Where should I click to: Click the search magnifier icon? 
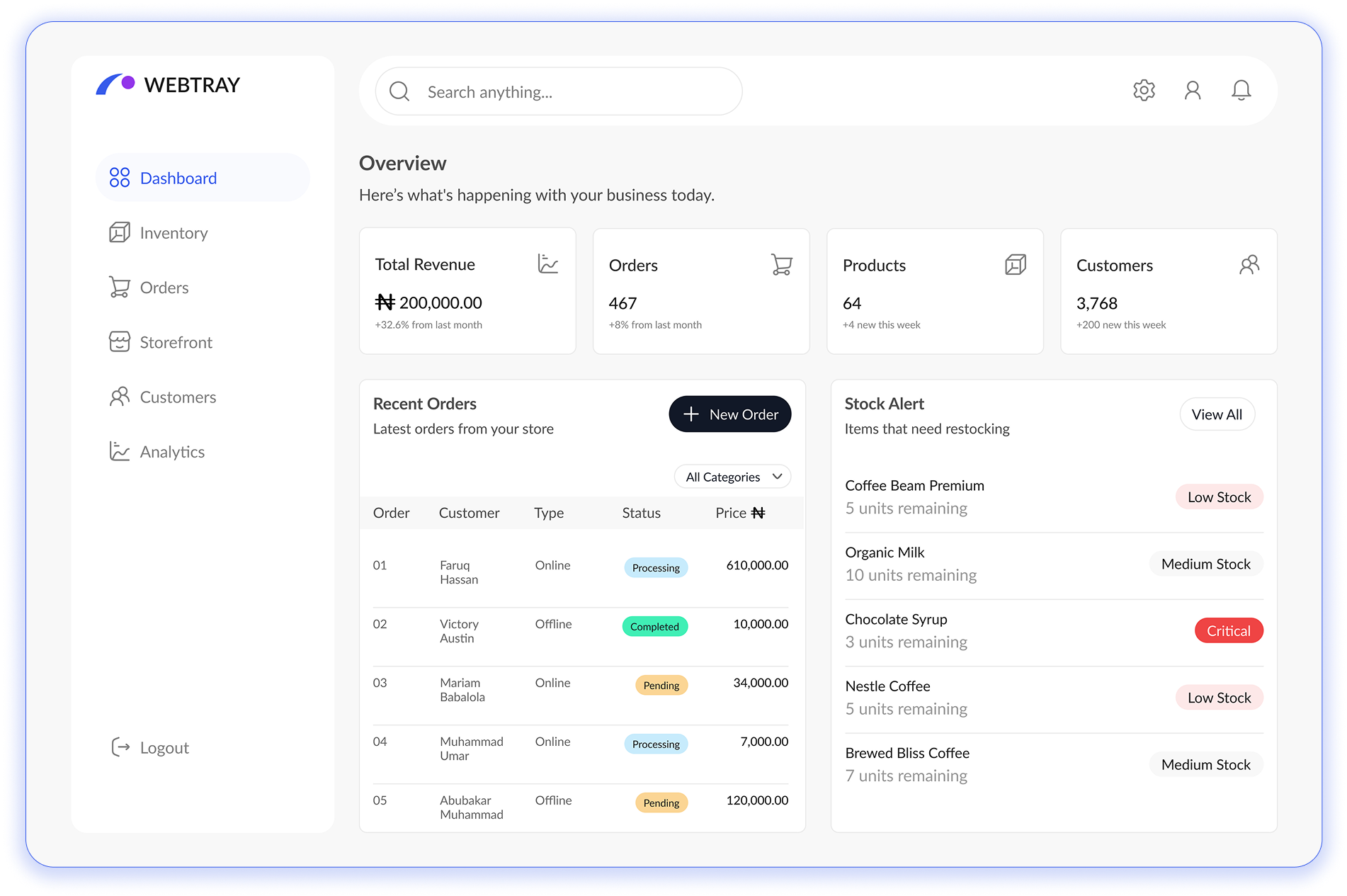click(399, 91)
